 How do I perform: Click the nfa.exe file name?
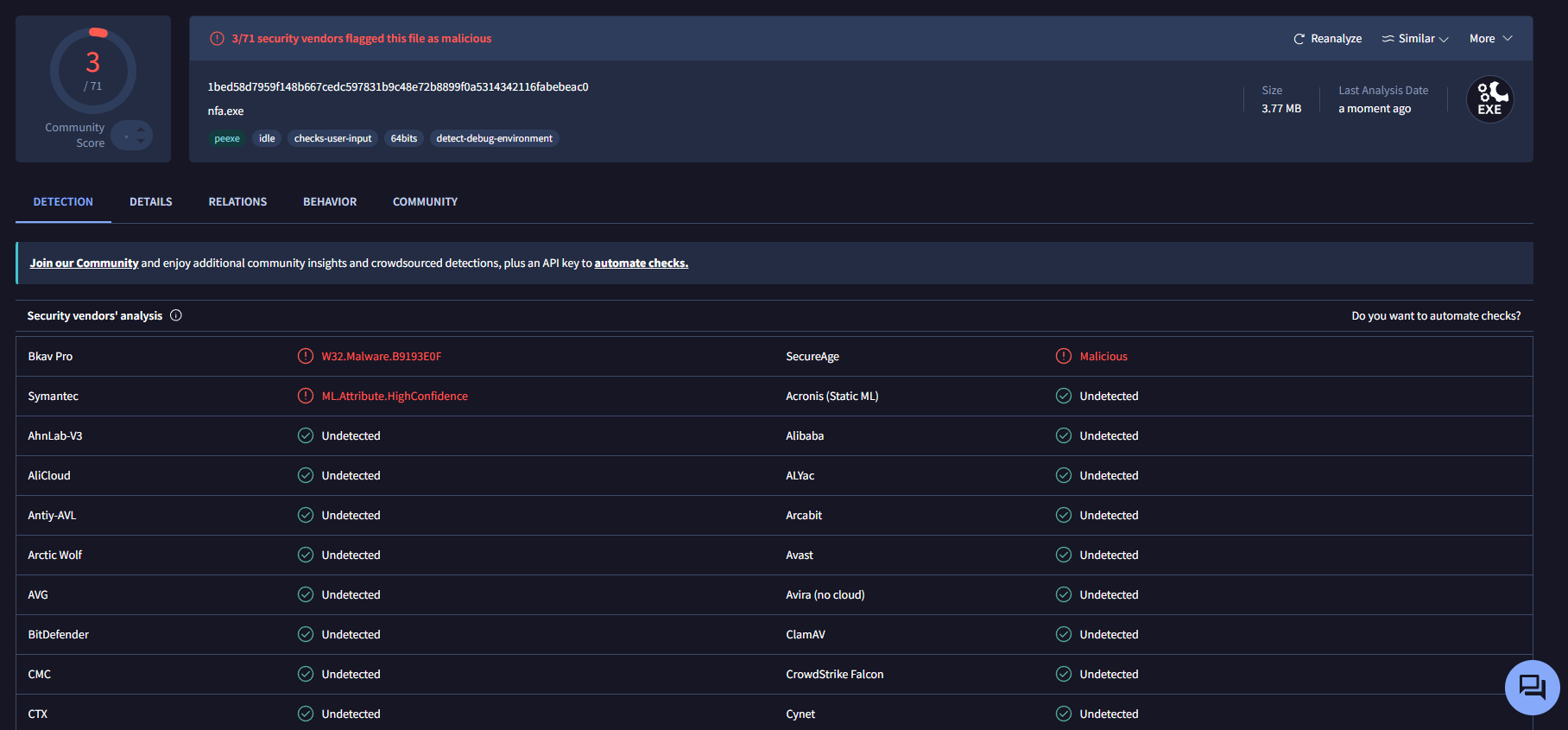pos(225,111)
